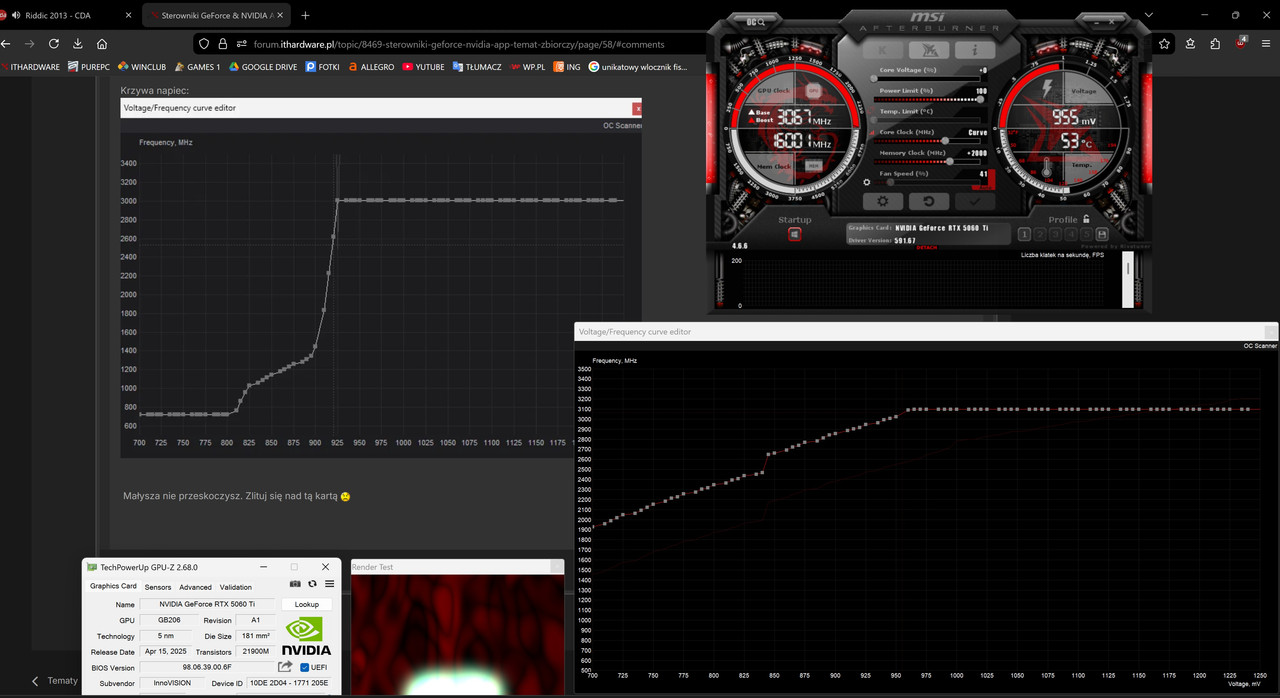Click OC Scanner in lower curve editor
Image resolution: width=1280 pixels, height=698 pixels.
point(1260,346)
